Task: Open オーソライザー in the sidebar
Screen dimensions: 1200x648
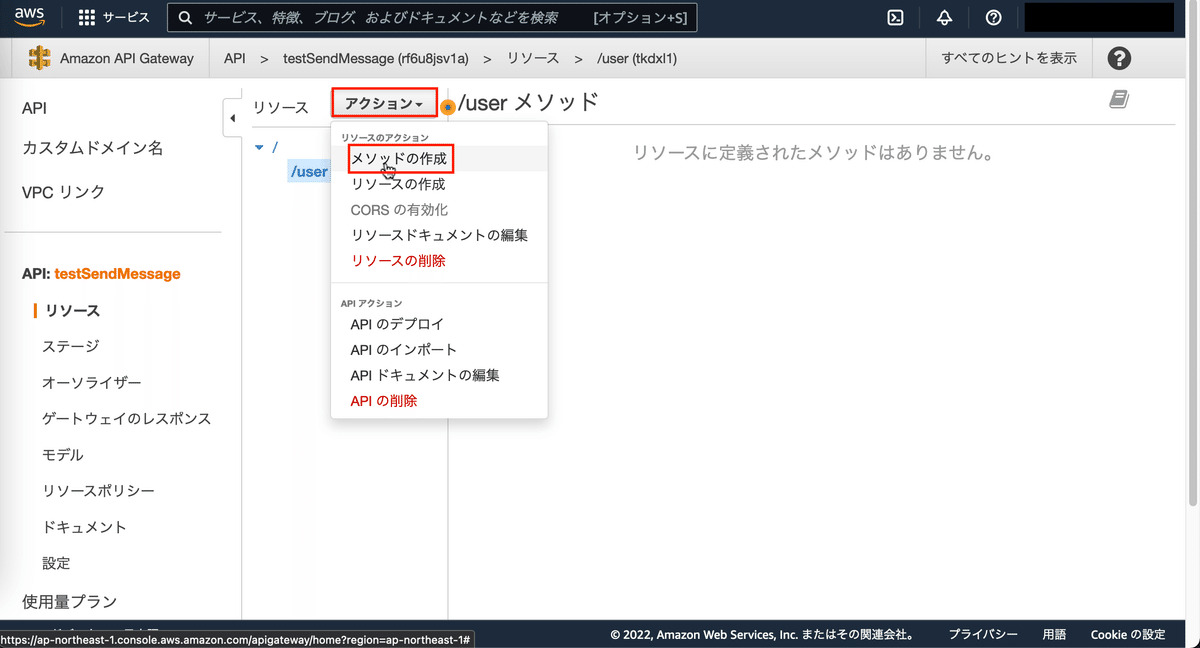Action: coord(92,382)
